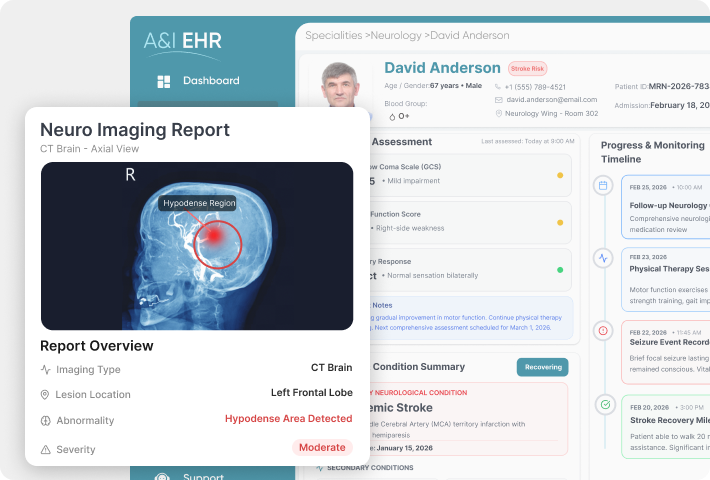710x480 pixels.
Task: Click the R orientation marker on scan
Action: coord(130,175)
